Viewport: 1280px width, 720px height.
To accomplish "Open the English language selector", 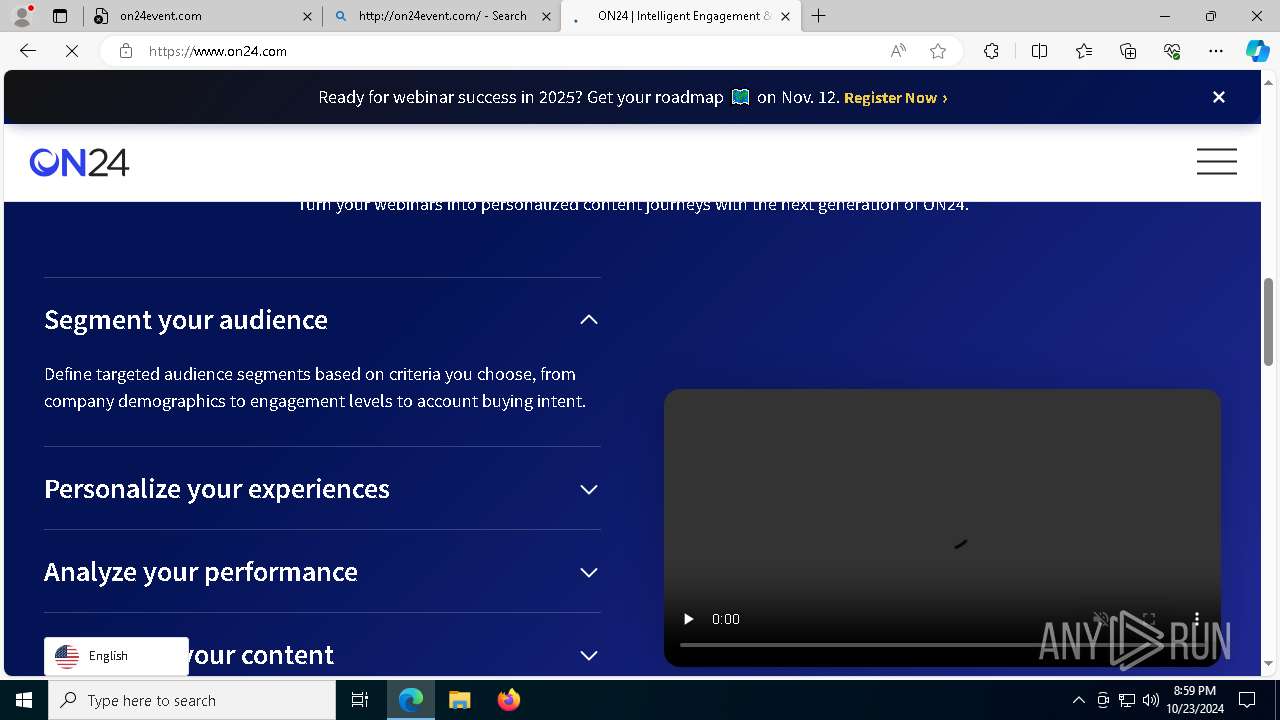I will click(x=116, y=656).
